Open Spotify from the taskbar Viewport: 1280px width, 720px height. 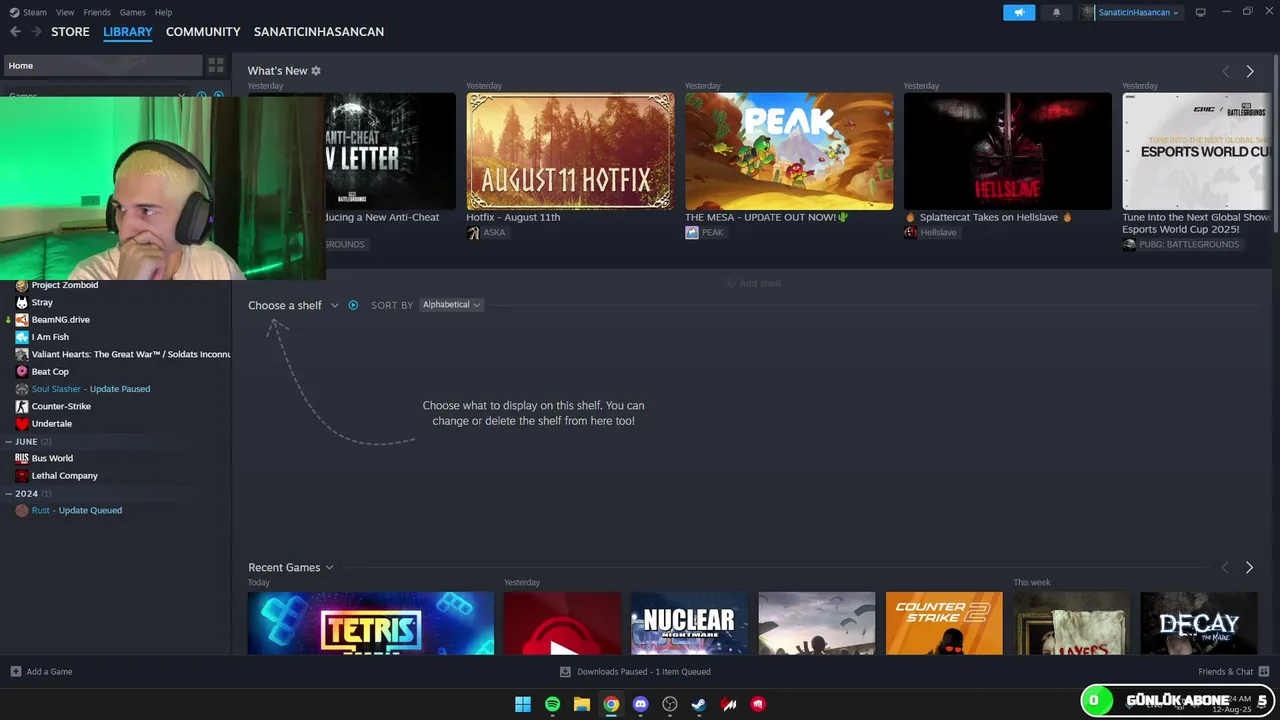pyautogui.click(x=552, y=704)
